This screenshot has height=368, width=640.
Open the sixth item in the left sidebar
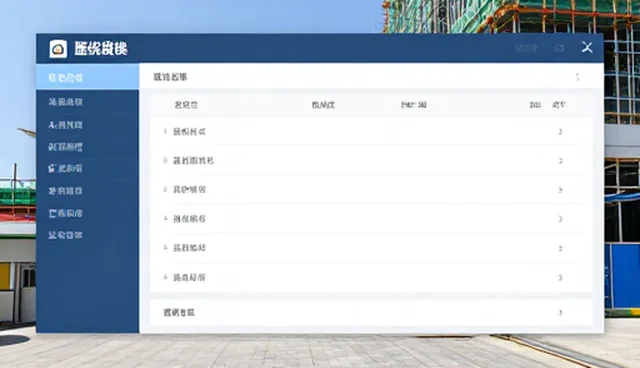(x=66, y=191)
